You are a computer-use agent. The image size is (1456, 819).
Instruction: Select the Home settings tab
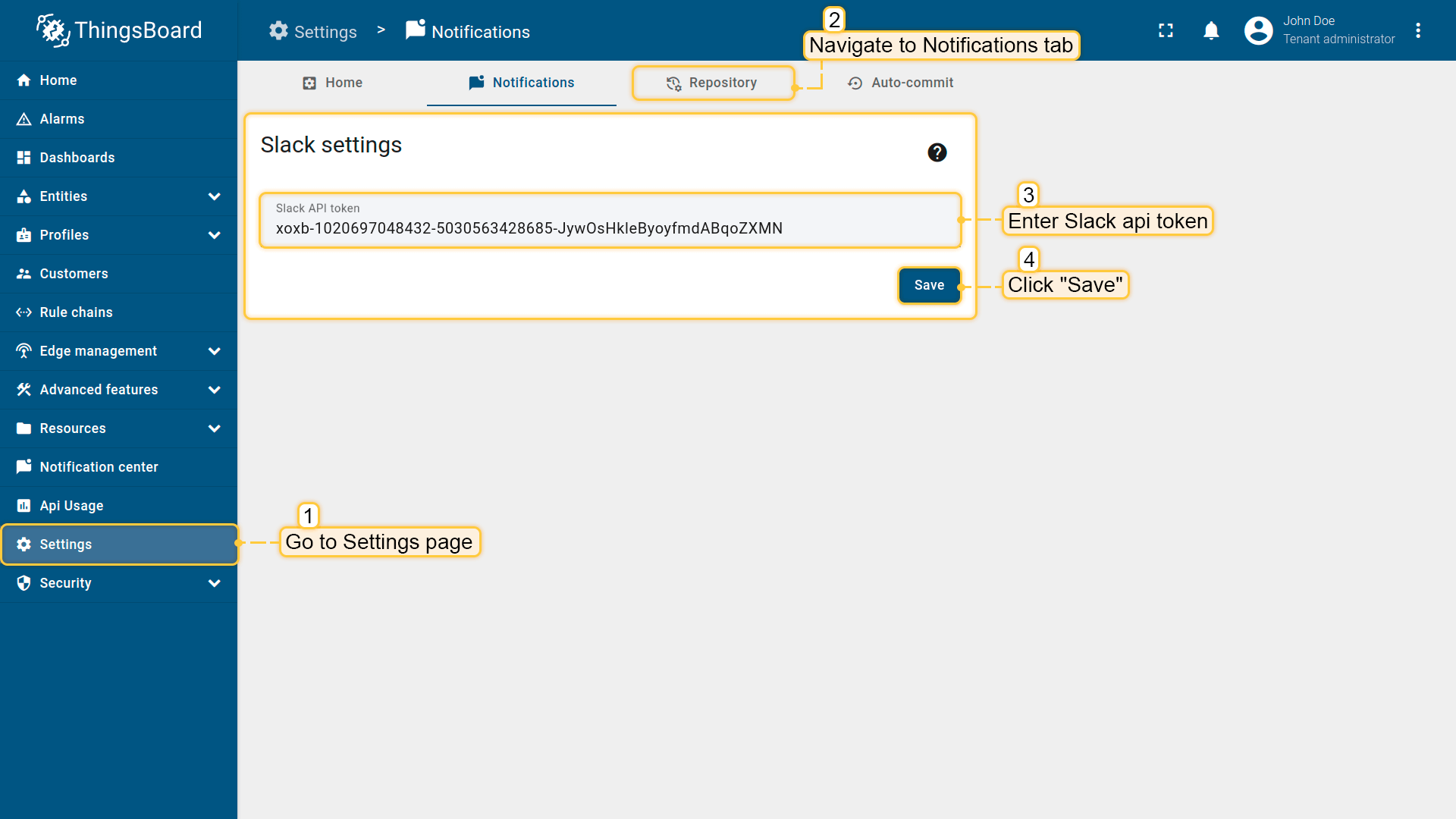(332, 83)
